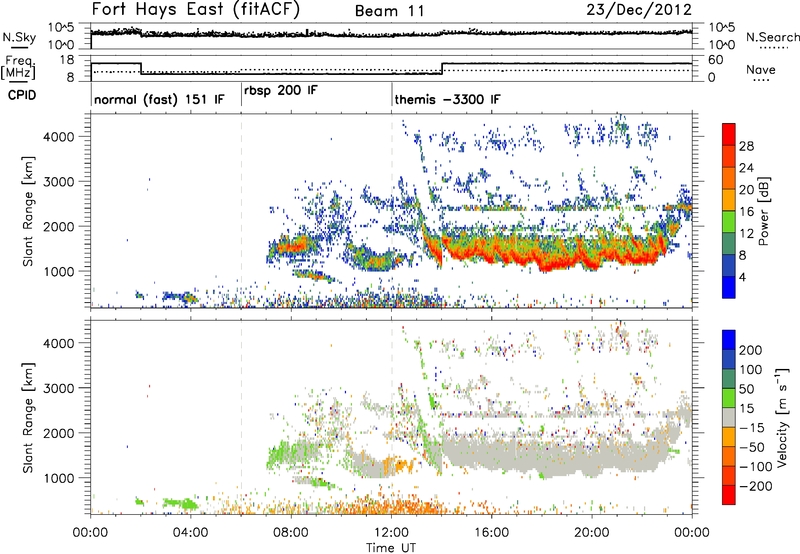800x554 pixels.
Task: Click 'Slant Range [km]' on velocity panel
Action: 28,418
